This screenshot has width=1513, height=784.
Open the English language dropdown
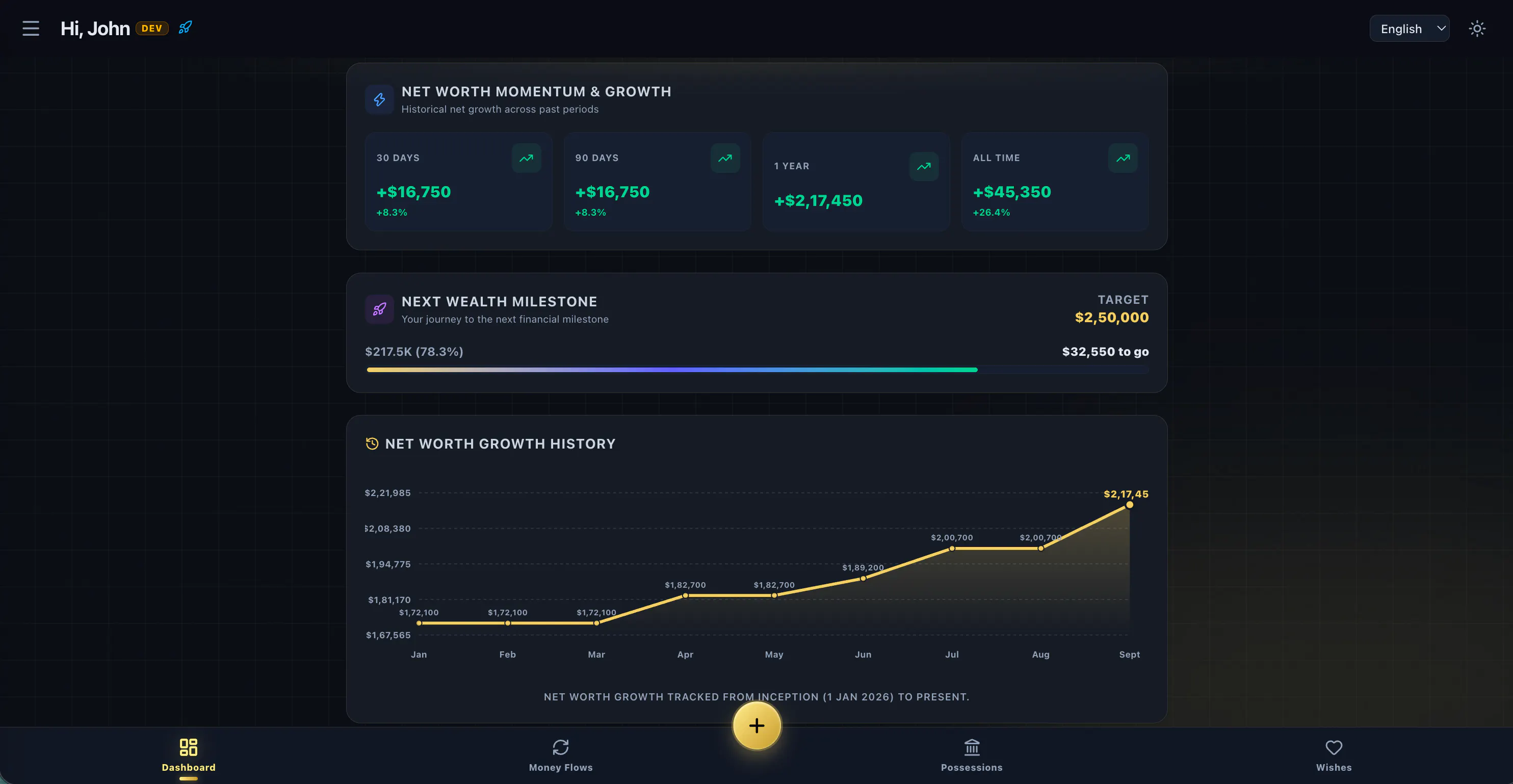[1409, 28]
